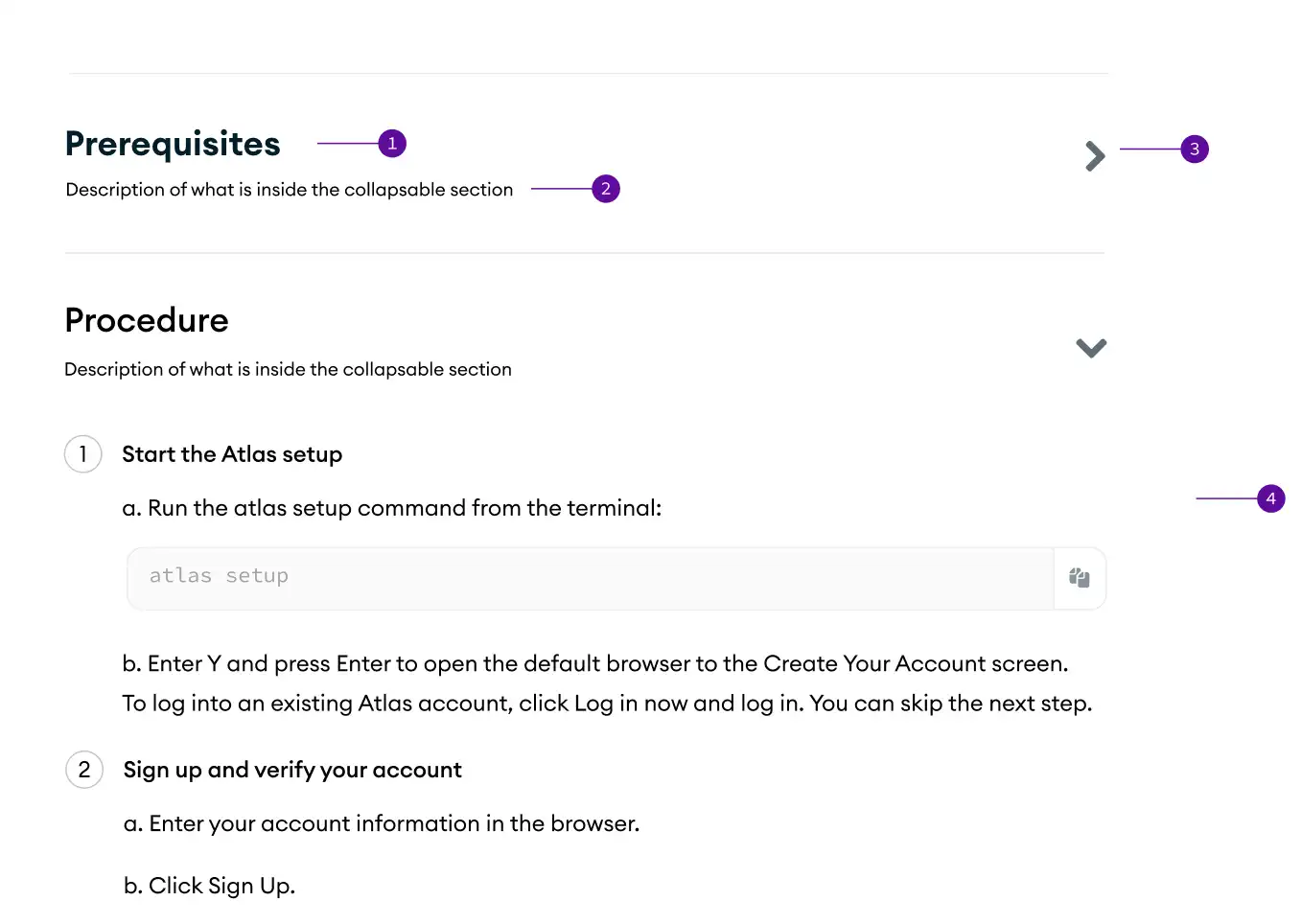Collapse the Procedure section chevron
Viewport: 1302px width, 924px height.
tap(1091, 348)
